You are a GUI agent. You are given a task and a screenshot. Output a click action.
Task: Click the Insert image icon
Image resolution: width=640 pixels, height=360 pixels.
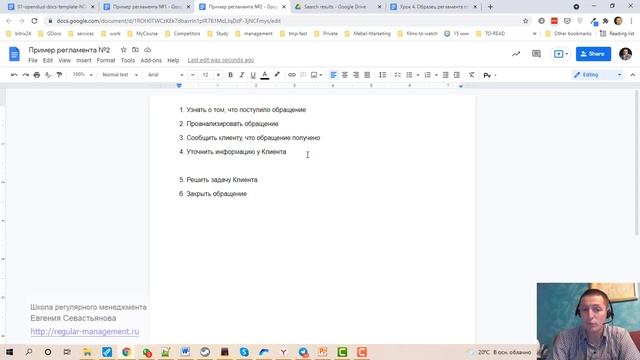[x=314, y=75]
